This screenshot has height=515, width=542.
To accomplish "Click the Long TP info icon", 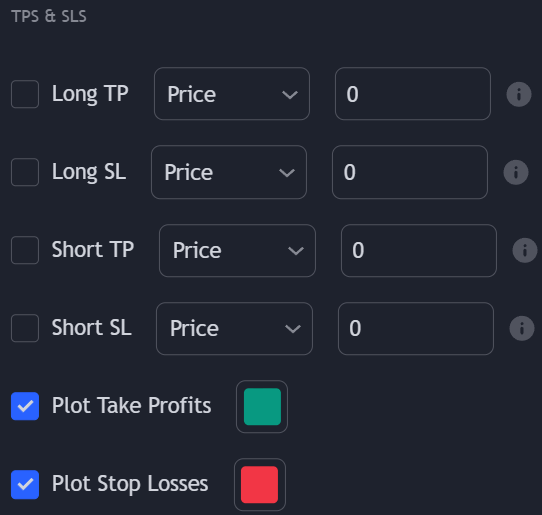I will click(x=519, y=94).
